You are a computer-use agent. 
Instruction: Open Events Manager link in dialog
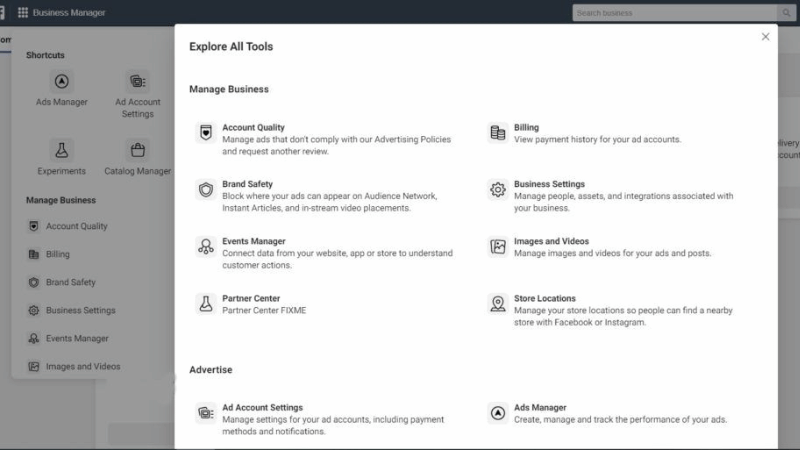[x=254, y=241]
